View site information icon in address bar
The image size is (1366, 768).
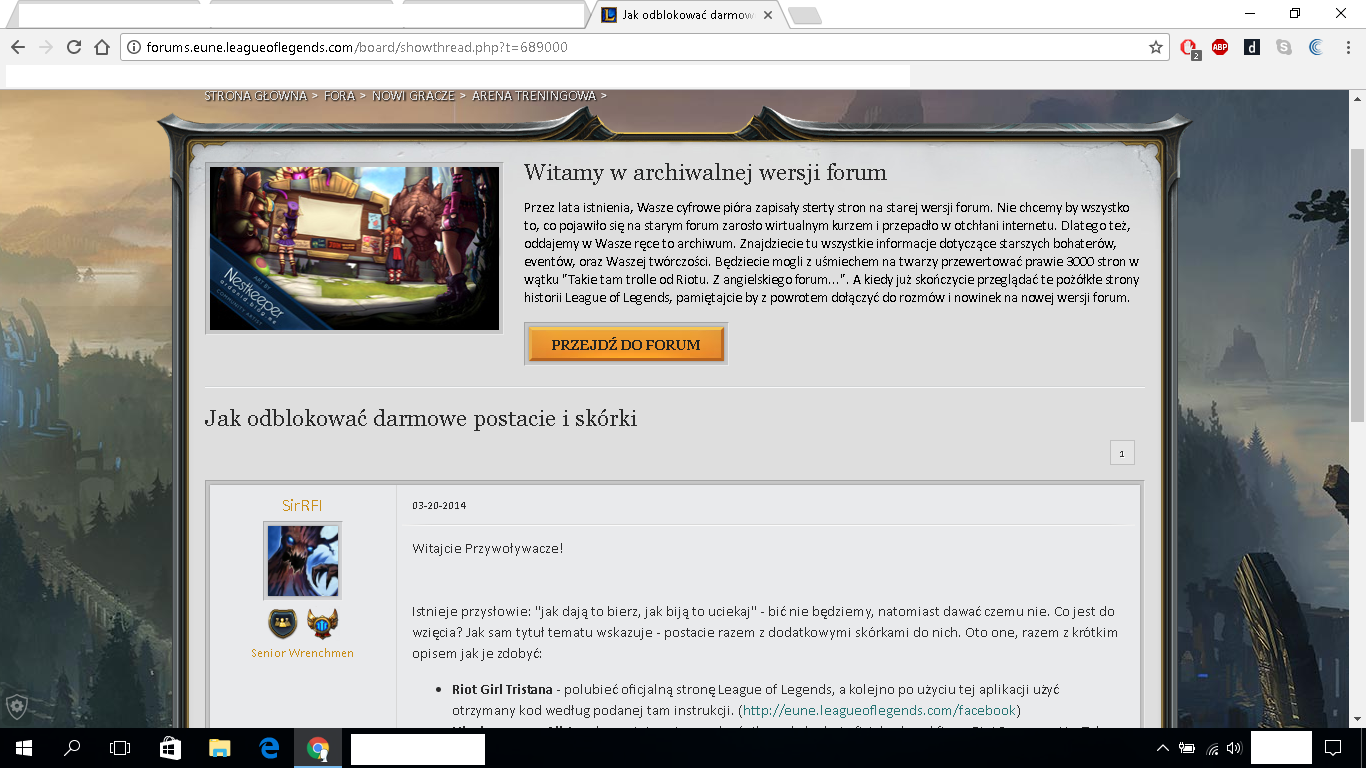point(134,47)
